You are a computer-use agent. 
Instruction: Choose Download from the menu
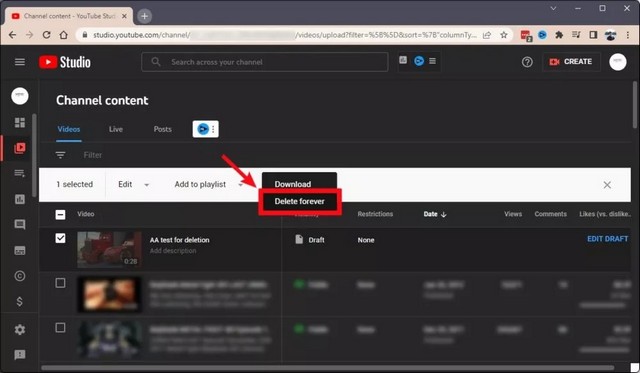(x=293, y=184)
